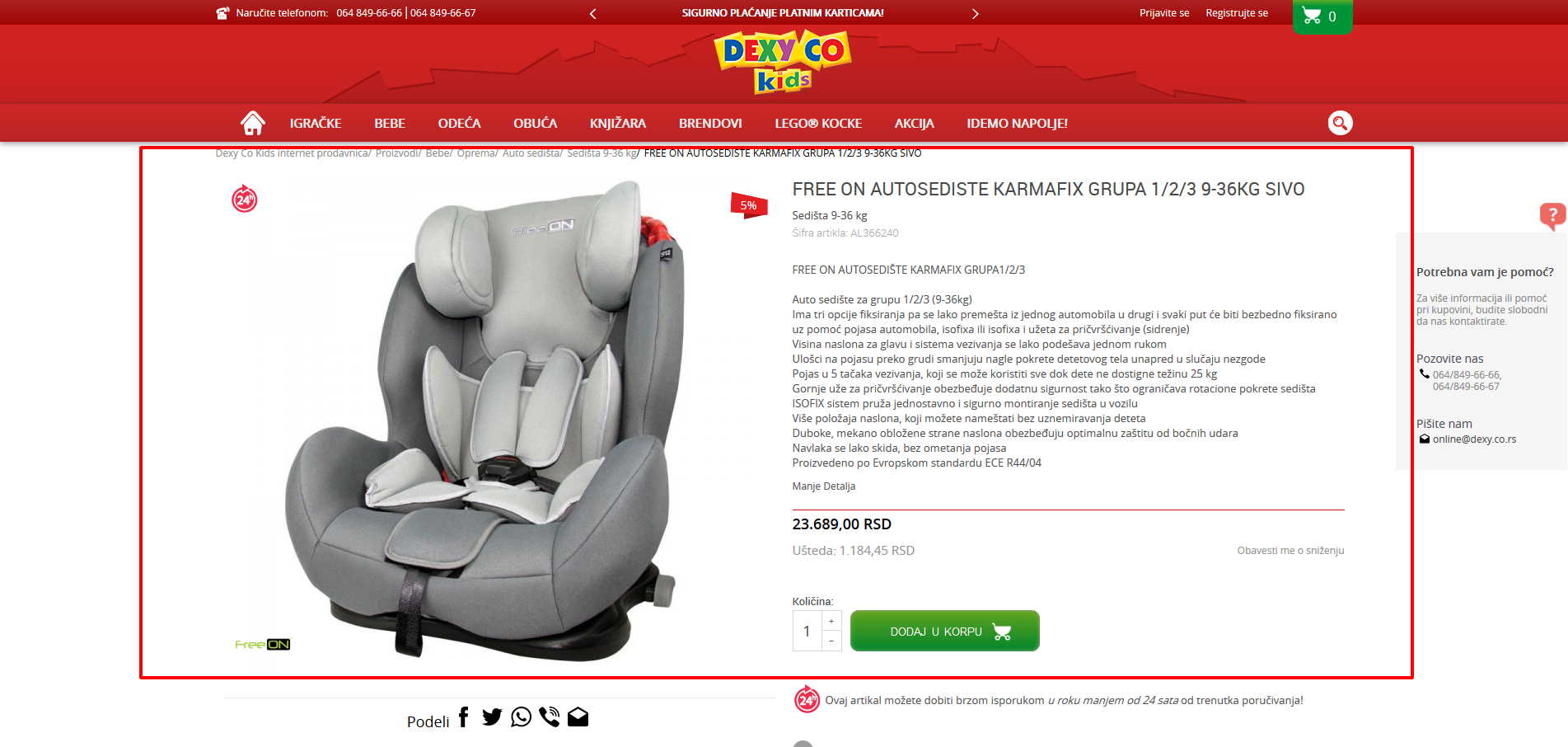Focus the quantity input field

click(807, 631)
